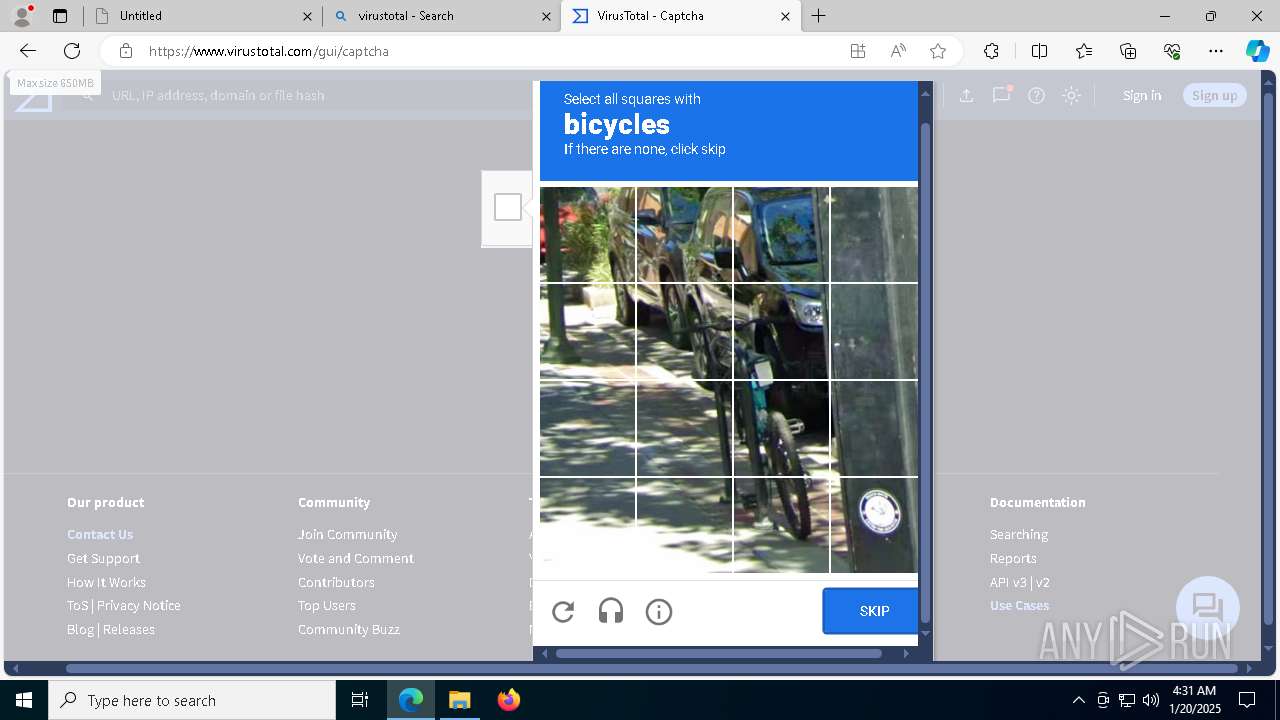Toggle VirusTotal light/dark theme icon

click(1072, 95)
